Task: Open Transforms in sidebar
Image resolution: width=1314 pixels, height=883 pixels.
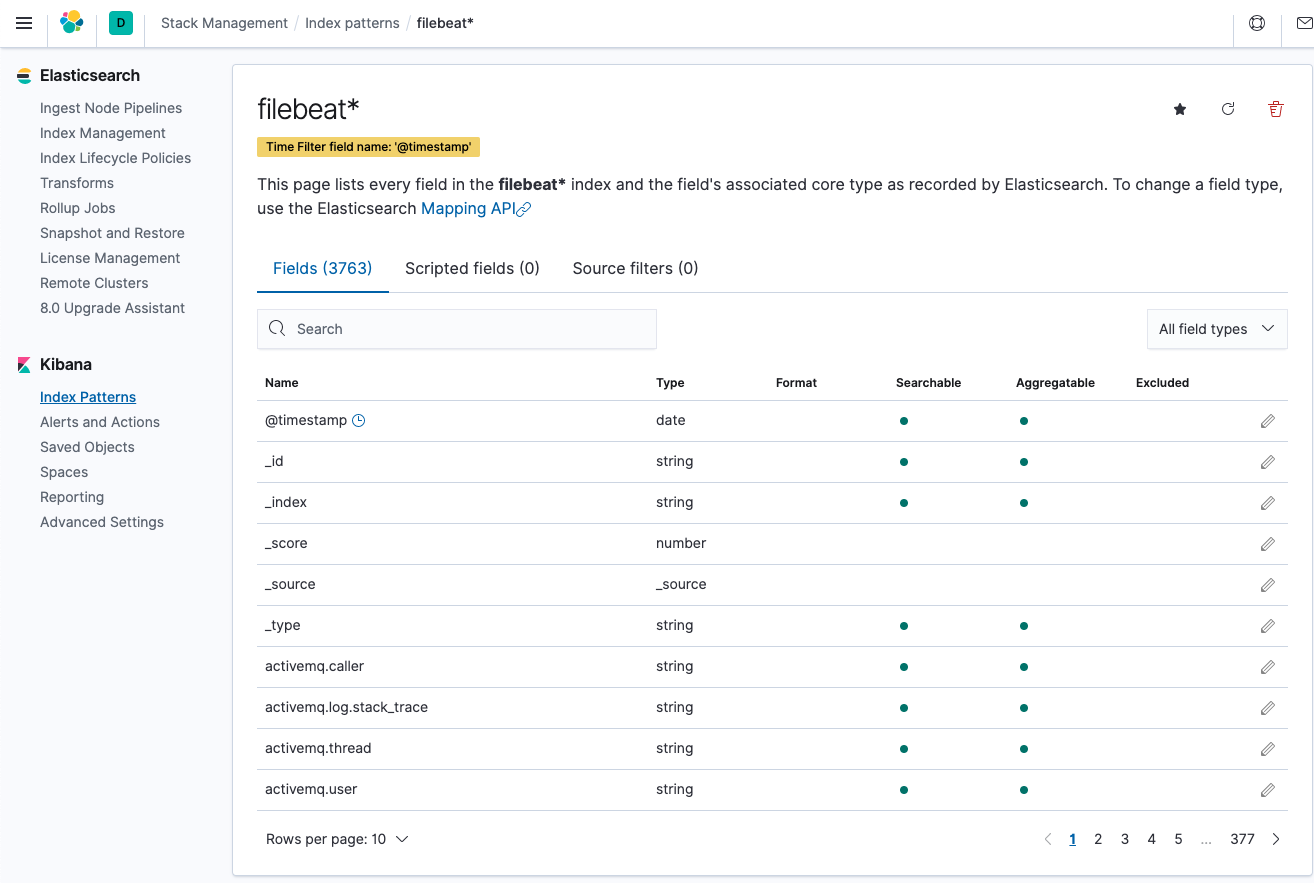Action: 77,183
